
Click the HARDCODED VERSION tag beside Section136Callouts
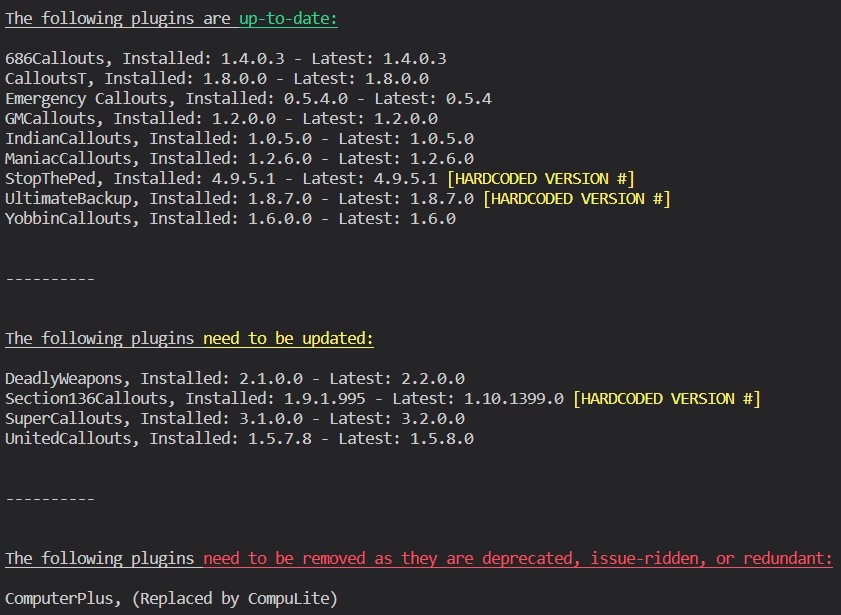click(x=666, y=399)
